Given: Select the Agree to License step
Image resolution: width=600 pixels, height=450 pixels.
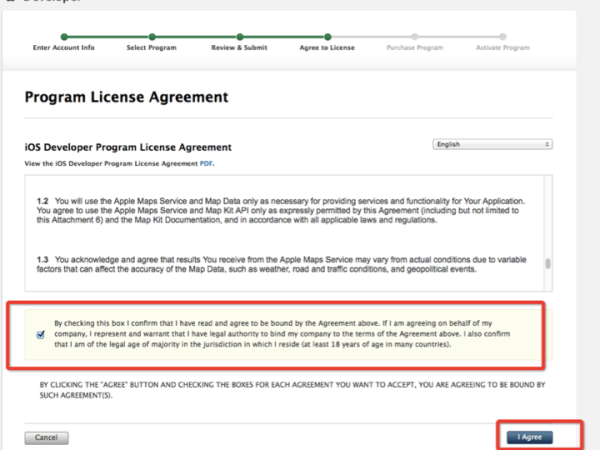Looking at the screenshot, I should click(327, 47).
